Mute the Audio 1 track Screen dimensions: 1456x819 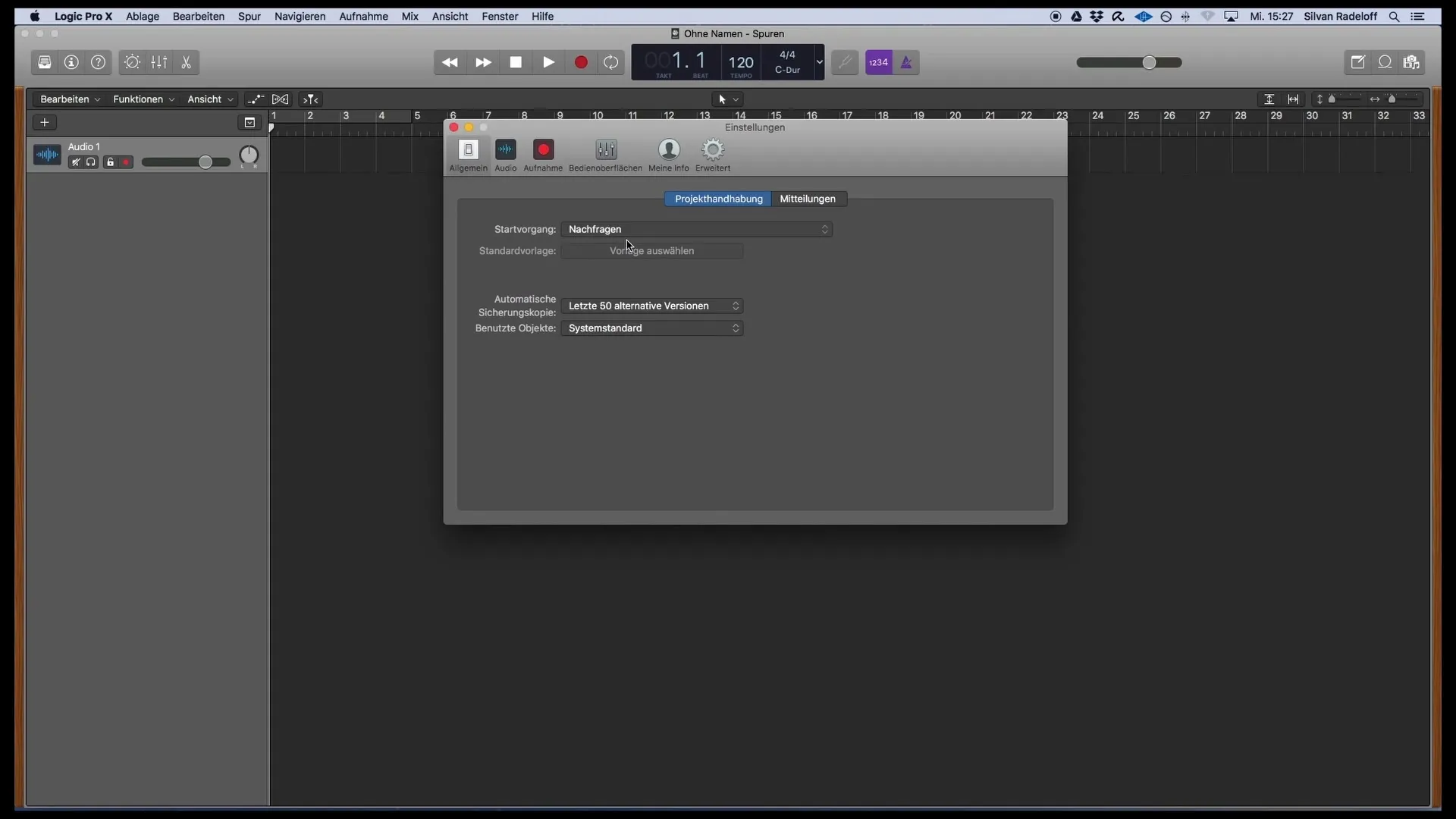coord(75,162)
